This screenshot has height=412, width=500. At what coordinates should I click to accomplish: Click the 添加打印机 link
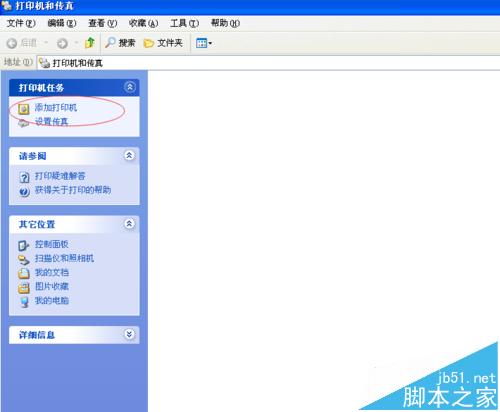pos(56,108)
